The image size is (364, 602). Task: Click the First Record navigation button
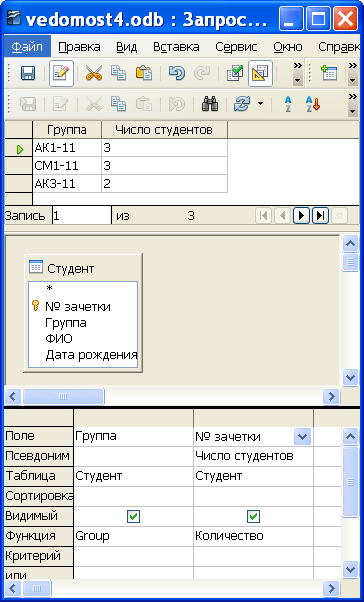coord(263,216)
